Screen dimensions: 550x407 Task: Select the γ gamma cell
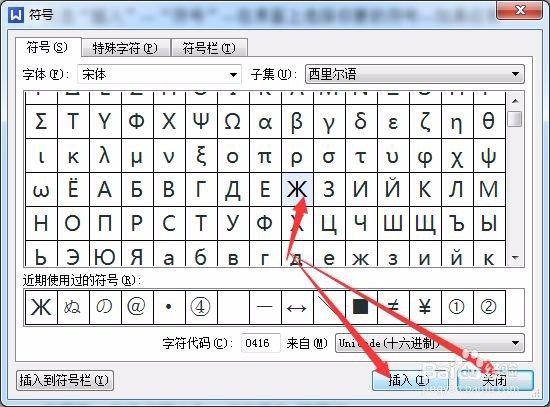[x=329, y=121]
